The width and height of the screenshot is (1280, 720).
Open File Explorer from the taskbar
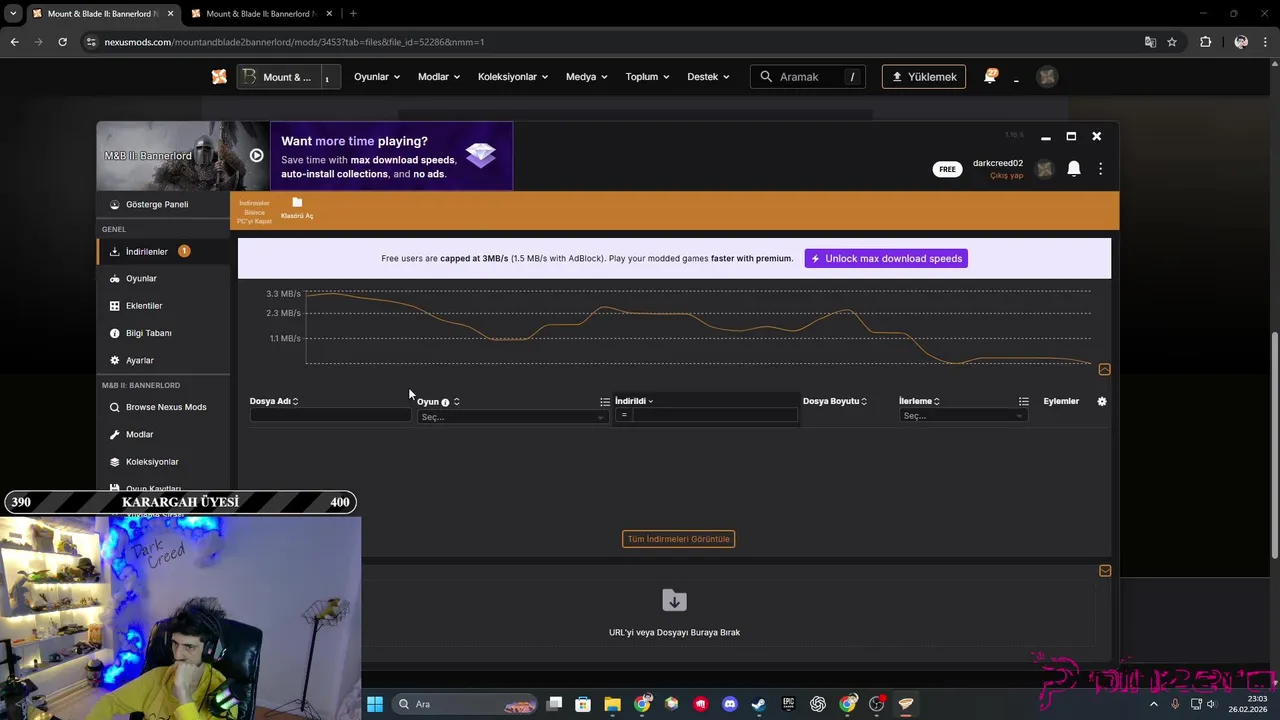tap(612, 704)
